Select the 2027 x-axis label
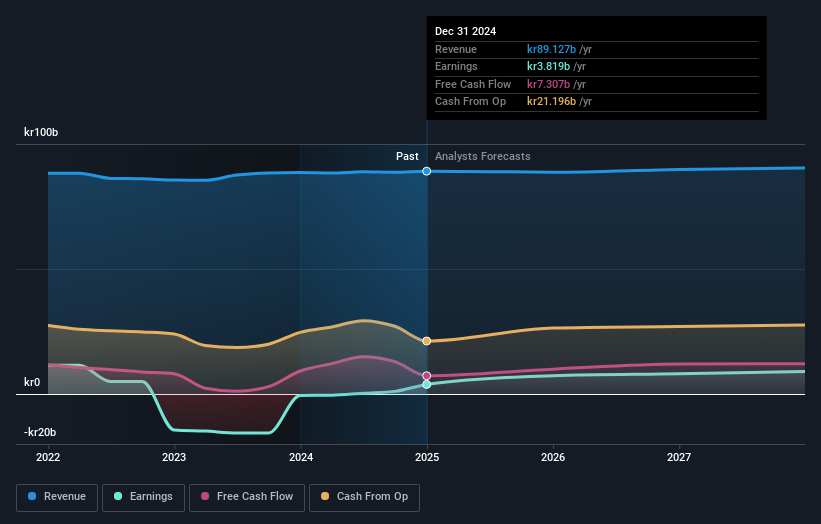Viewport: 821px width, 524px height. [x=679, y=457]
